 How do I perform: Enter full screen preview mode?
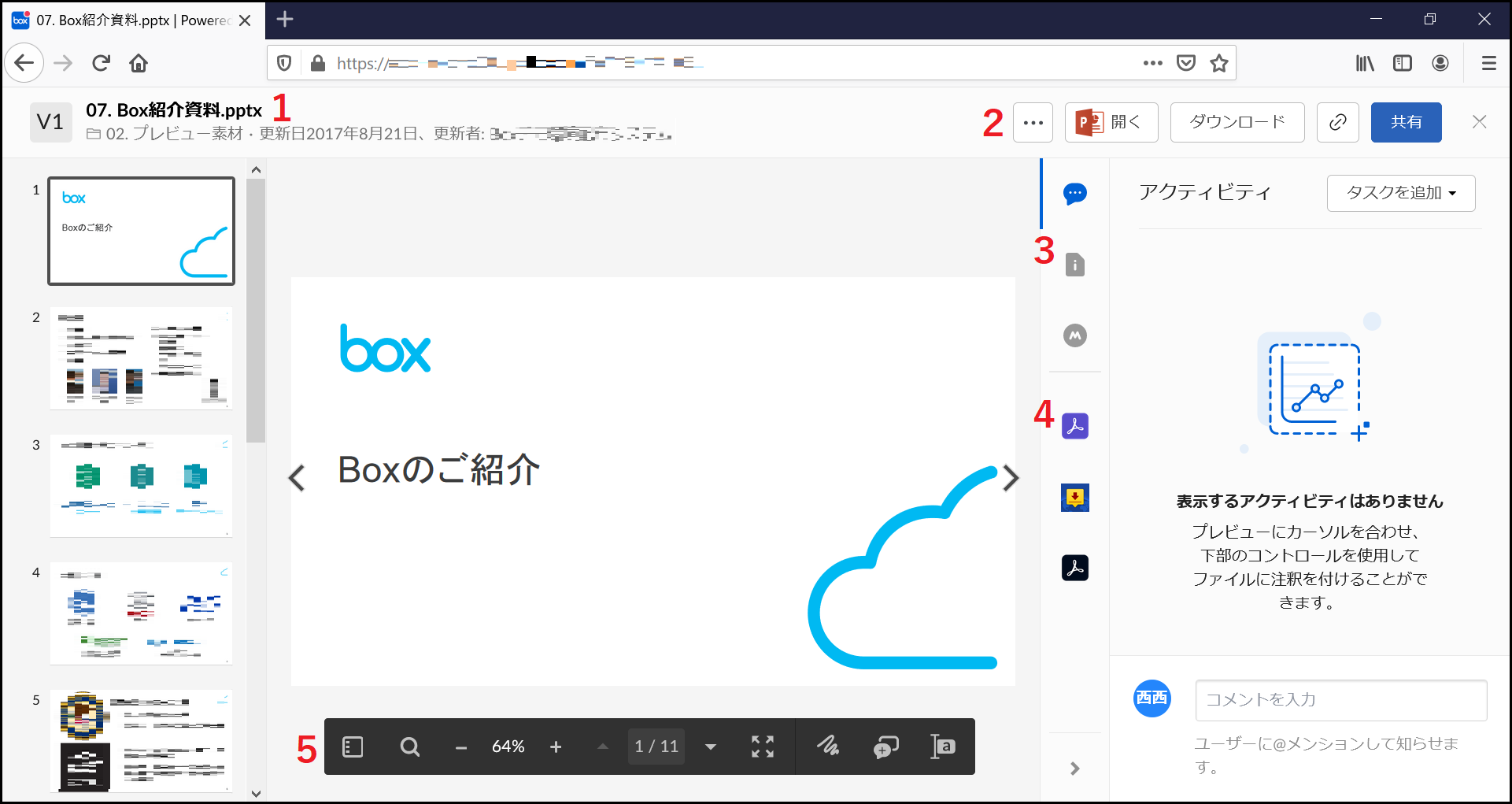(x=763, y=747)
